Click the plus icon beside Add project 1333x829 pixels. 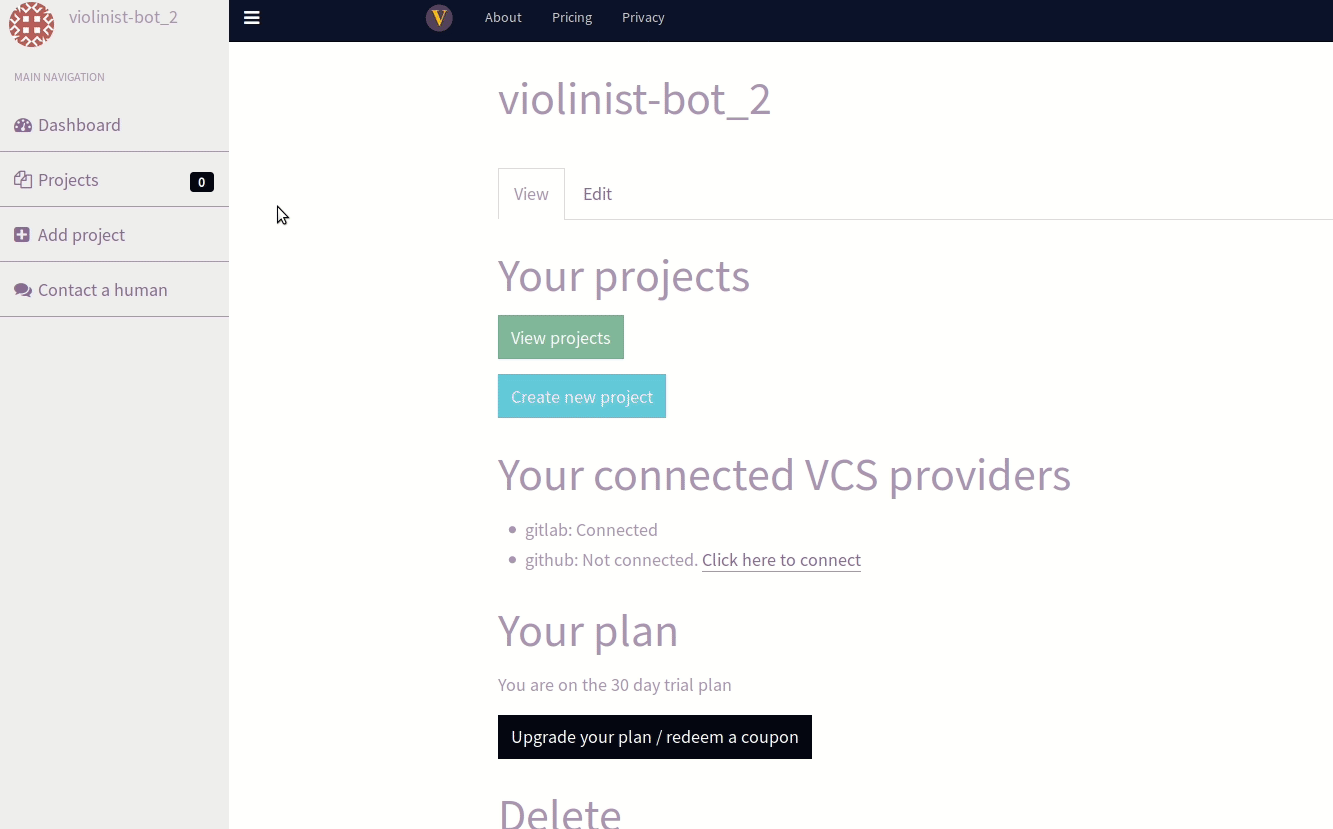point(22,234)
